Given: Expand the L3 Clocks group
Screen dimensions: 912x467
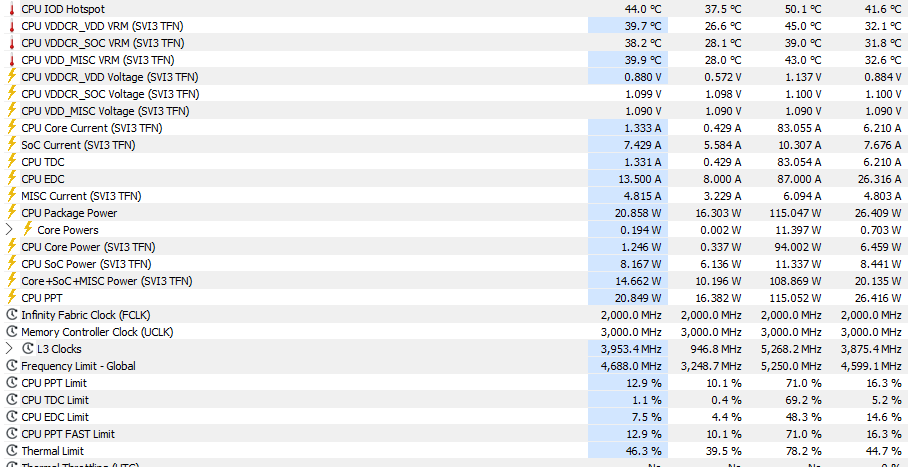Looking at the screenshot, I should [x=9, y=349].
